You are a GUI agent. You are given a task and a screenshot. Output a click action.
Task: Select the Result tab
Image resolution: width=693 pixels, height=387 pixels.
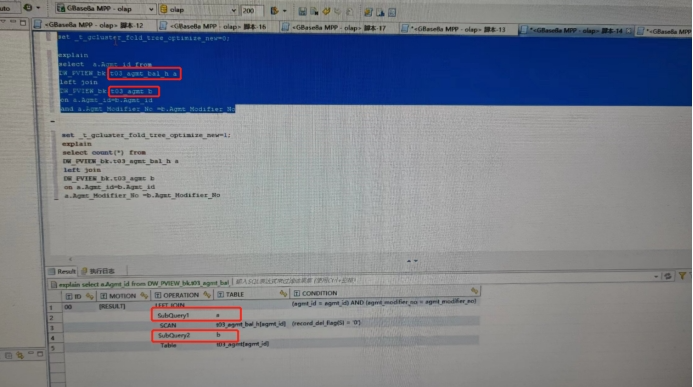(62, 271)
